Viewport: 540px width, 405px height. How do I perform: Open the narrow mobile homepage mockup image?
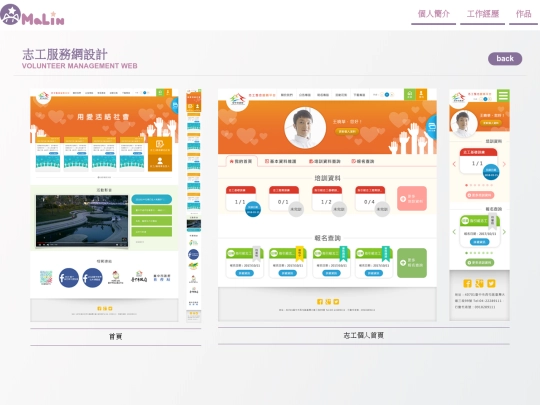tap(194, 206)
